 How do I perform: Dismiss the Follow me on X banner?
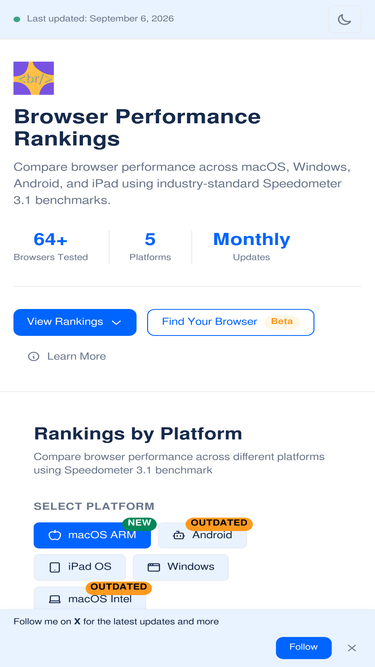352,648
